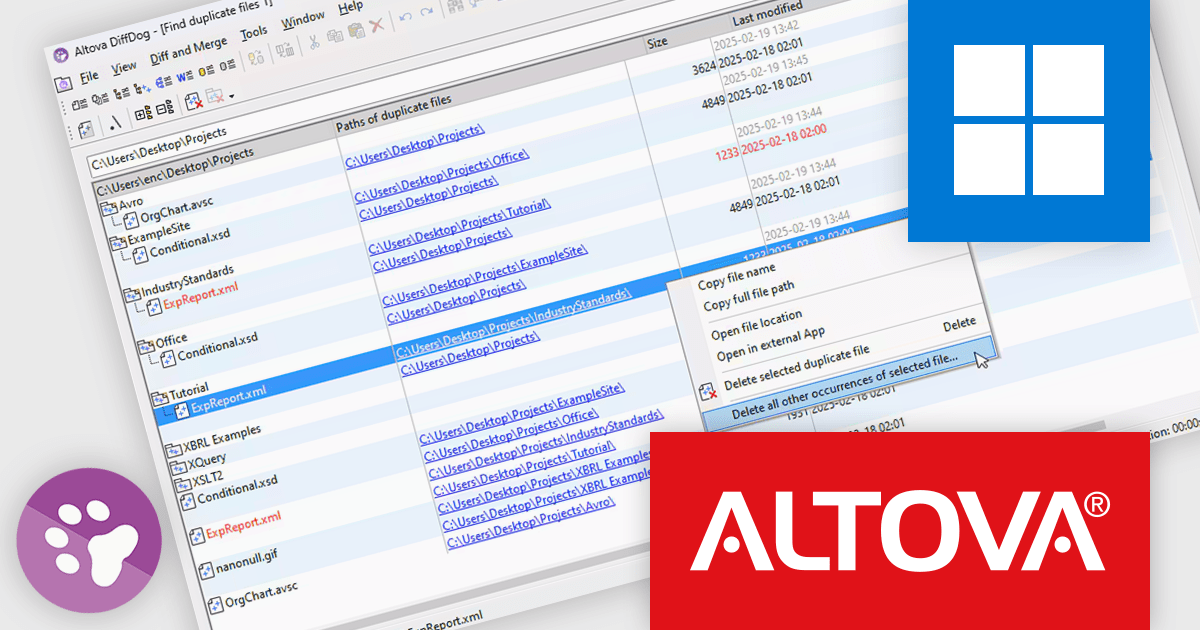Image resolution: width=1200 pixels, height=630 pixels.
Task: Click the scissors Cut icon
Action: click(314, 42)
